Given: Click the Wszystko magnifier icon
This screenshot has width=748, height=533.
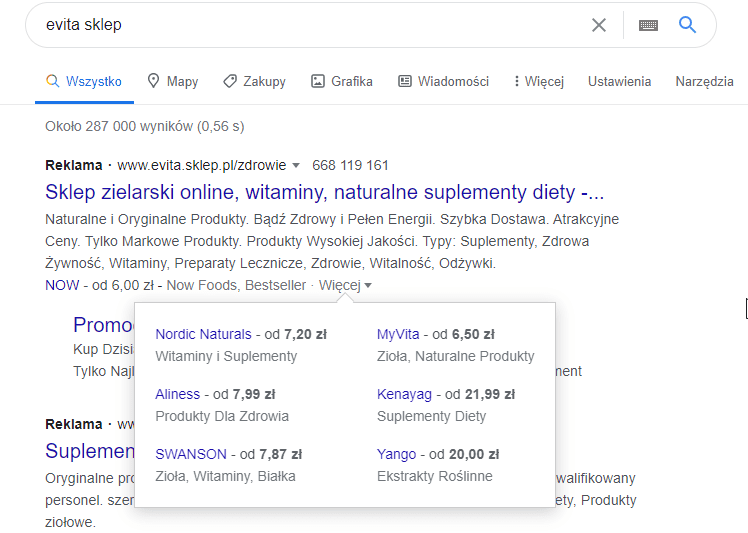Looking at the screenshot, I should tap(52, 81).
